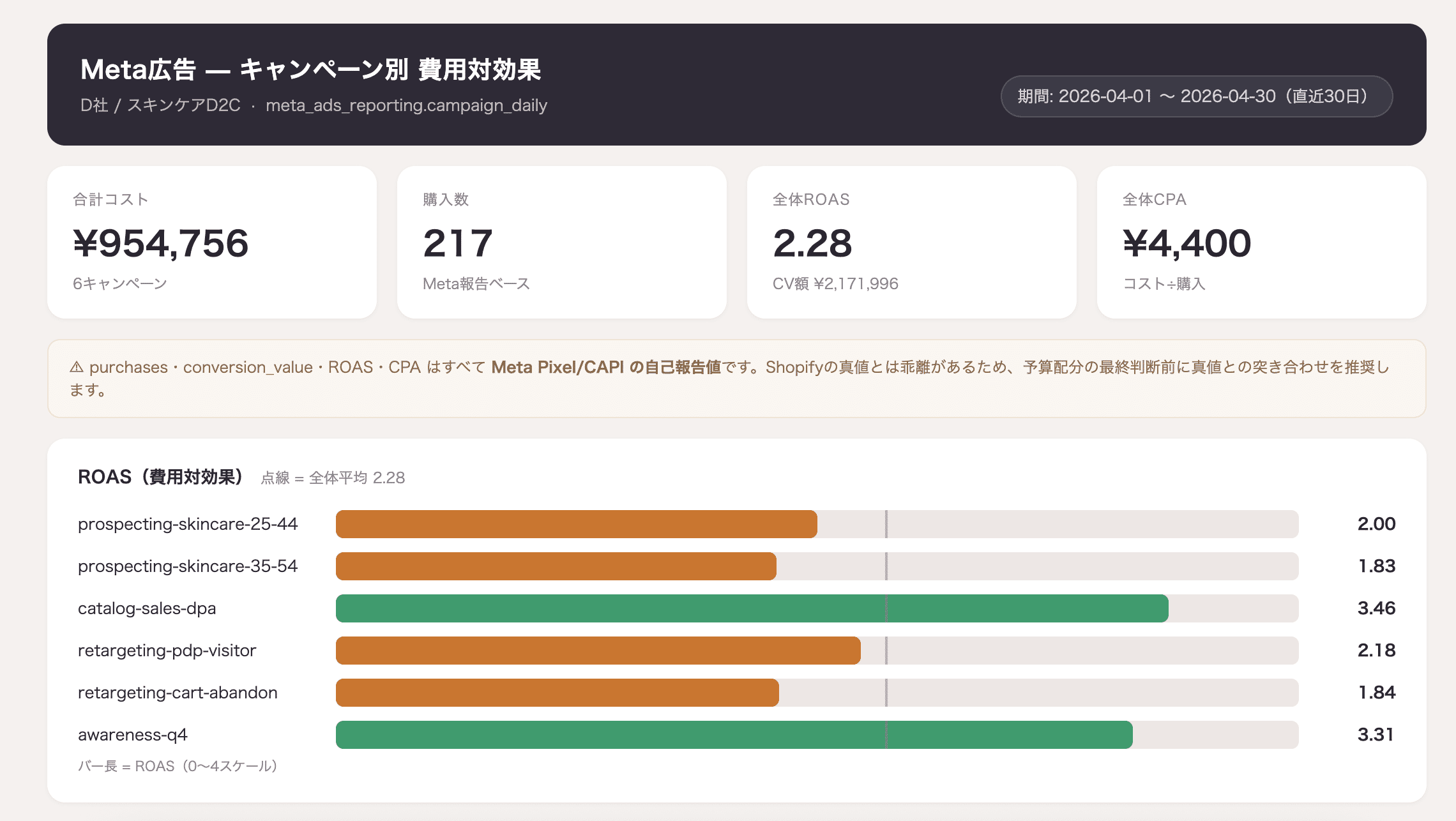The height and width of the screenshot is (821, 1456).
Task: Click the 点線 = 全体平均 2.28 legend
Action: [x=333, y=478]
